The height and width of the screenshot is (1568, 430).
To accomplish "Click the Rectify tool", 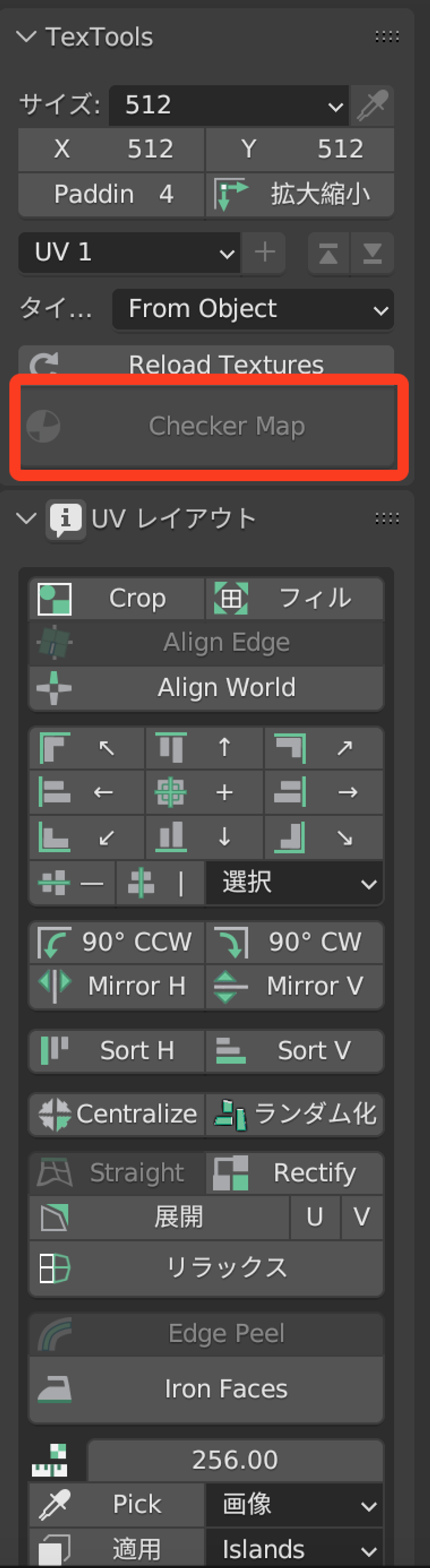I will [295, 1173].
